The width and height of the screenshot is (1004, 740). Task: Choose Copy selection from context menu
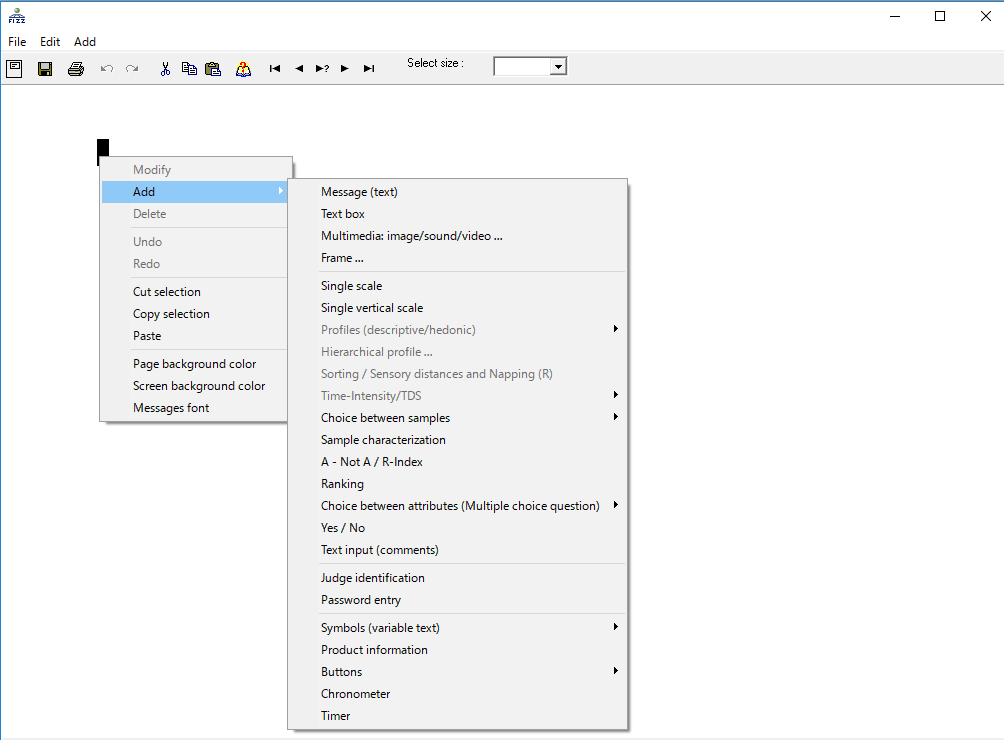pos(194,314)
